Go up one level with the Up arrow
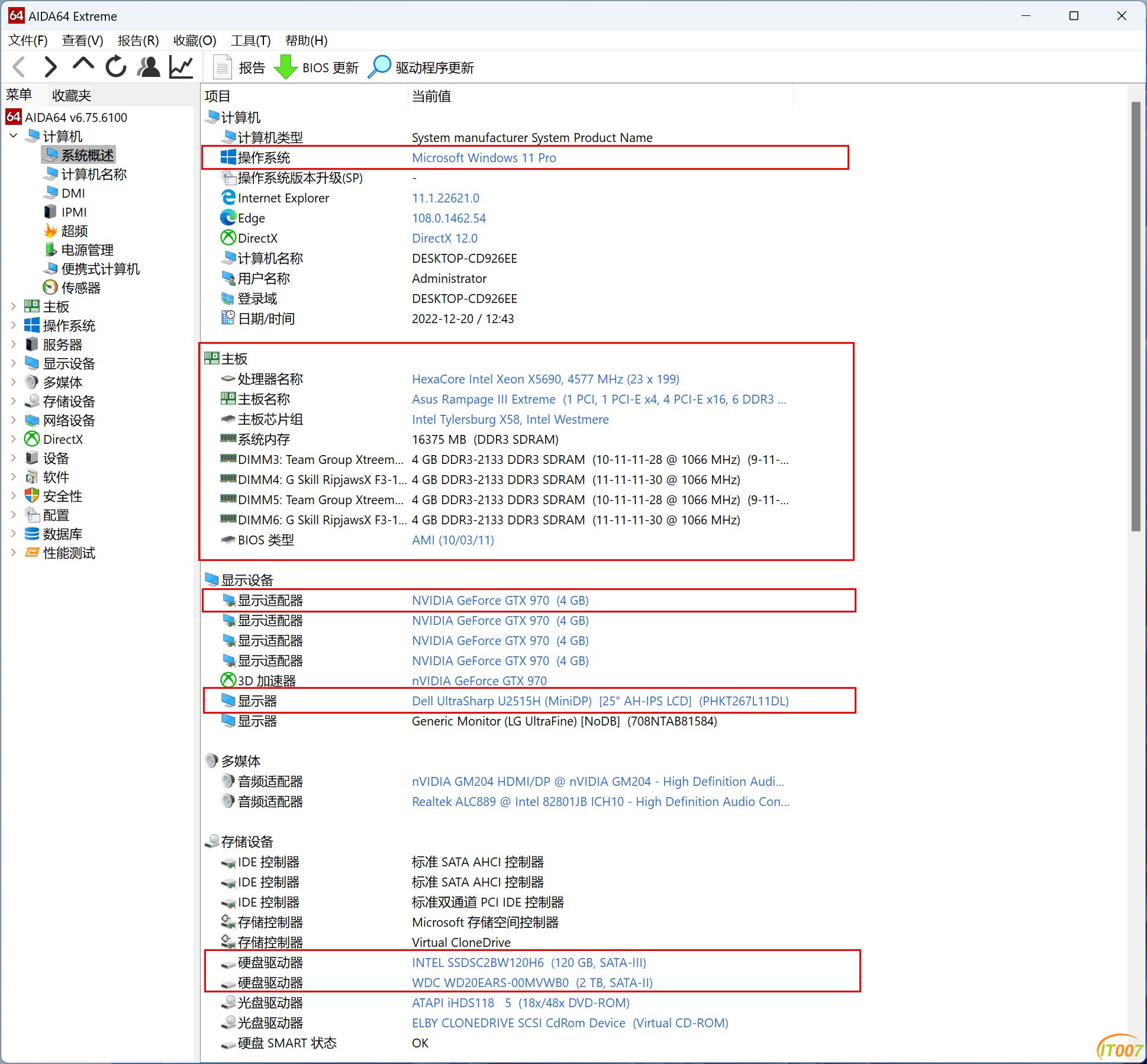The image size is (1147, 1064). coord(83,65)
